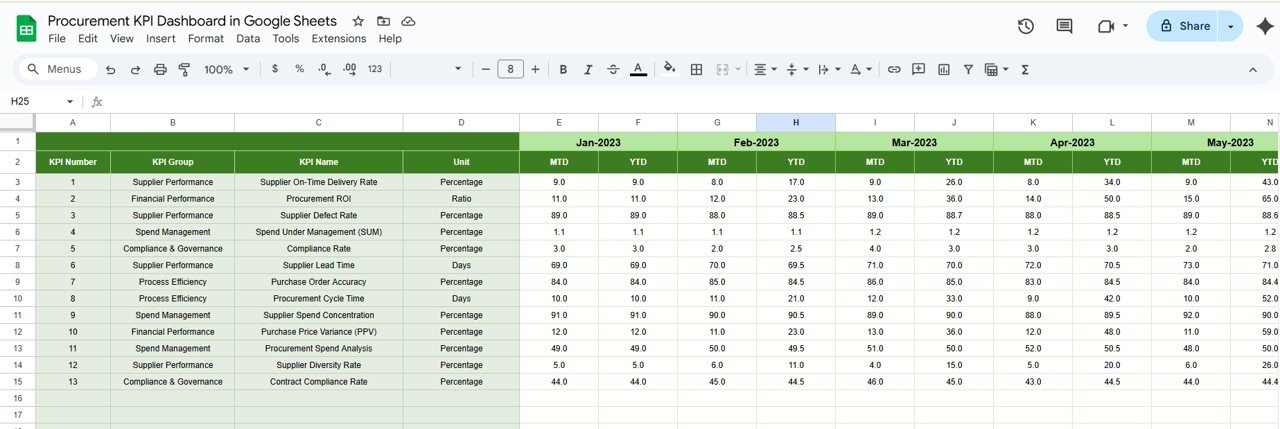The height and width of the screenshot is (429, 1280).
Task: Create a filter
Action: pyautogui.click(x=968, y=69)
